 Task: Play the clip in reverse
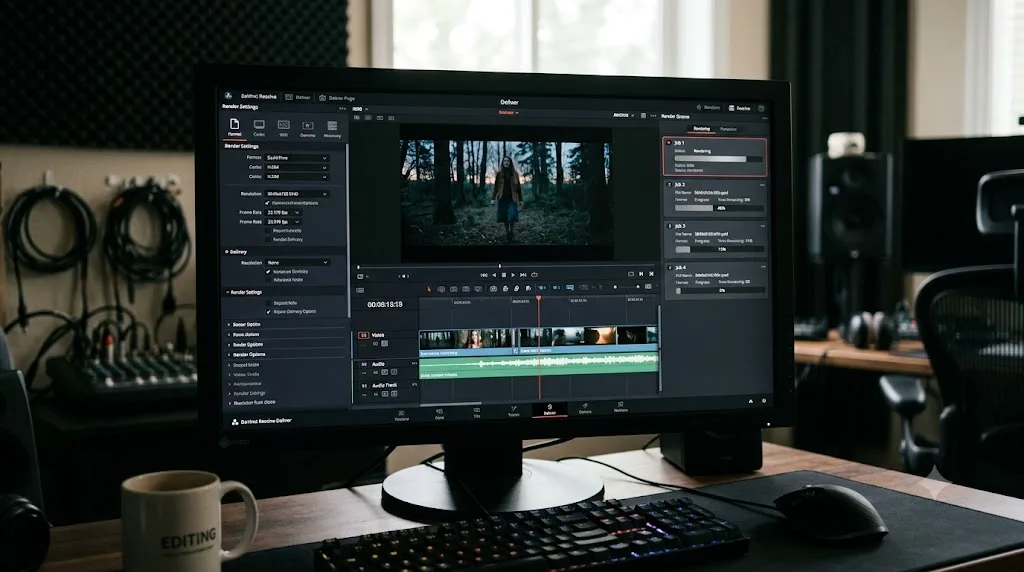pos(494,275)
